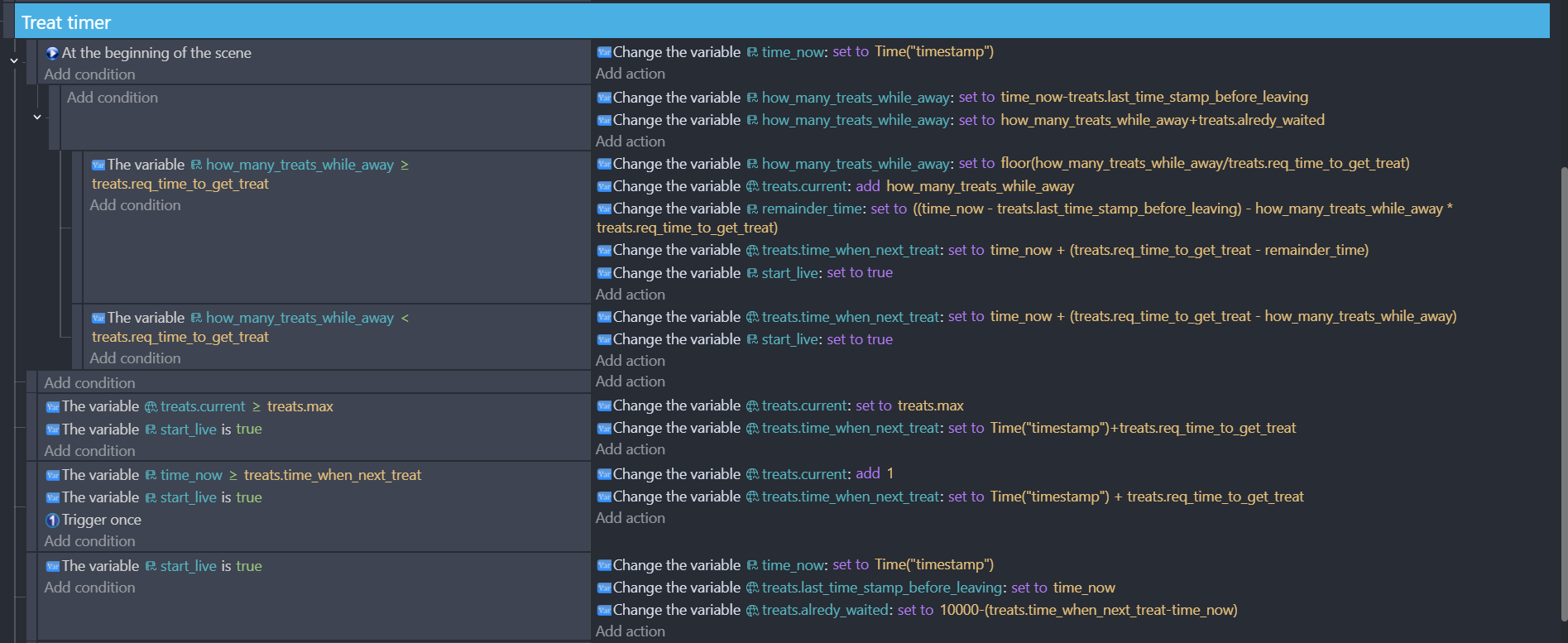Screen dimensions: 1568x643
Task: Collapse the sub-event that has no conditions
Action: (37, 118)
